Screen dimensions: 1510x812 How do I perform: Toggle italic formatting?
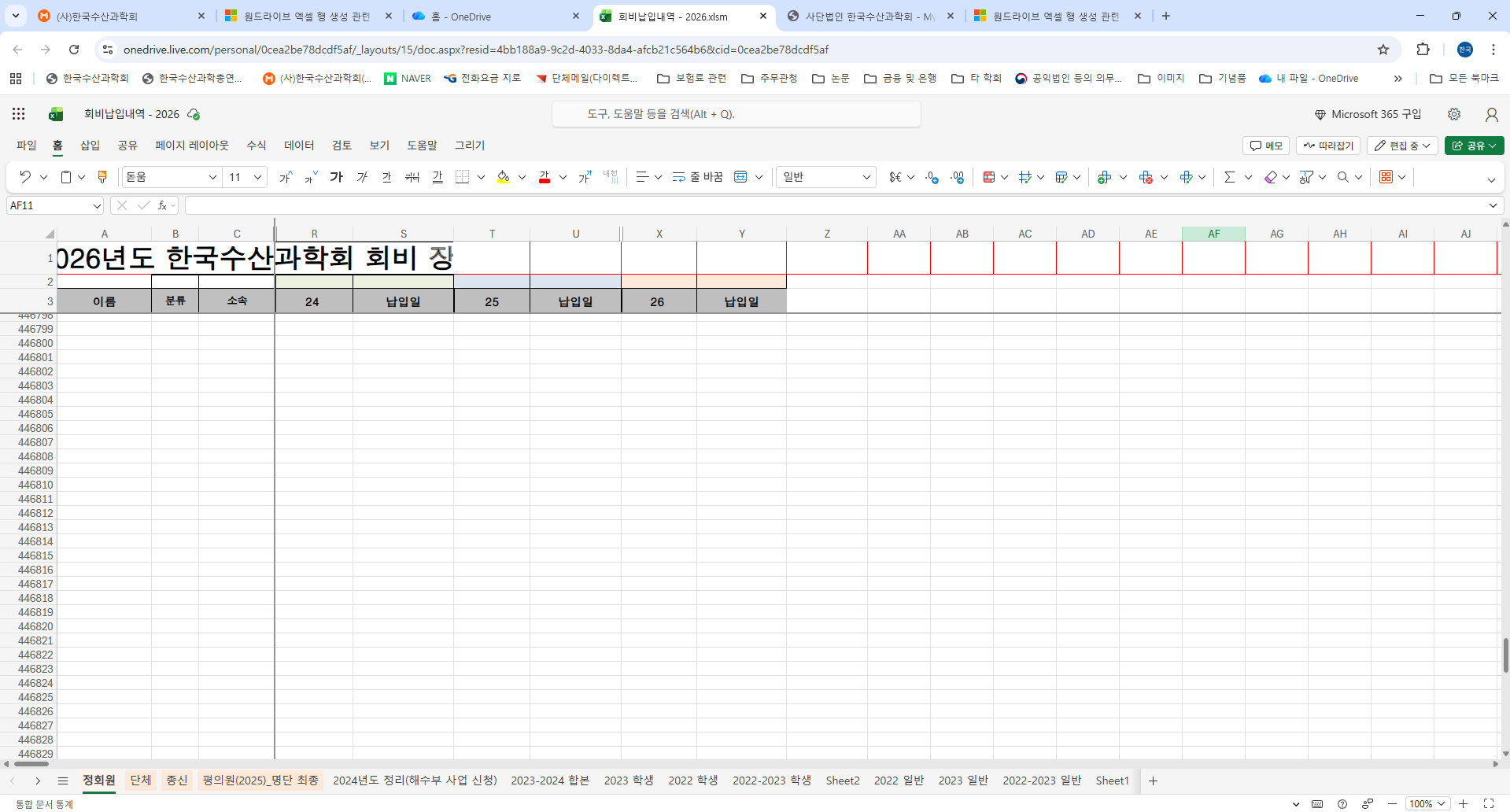pyautogui.click(x=362, y=177)
